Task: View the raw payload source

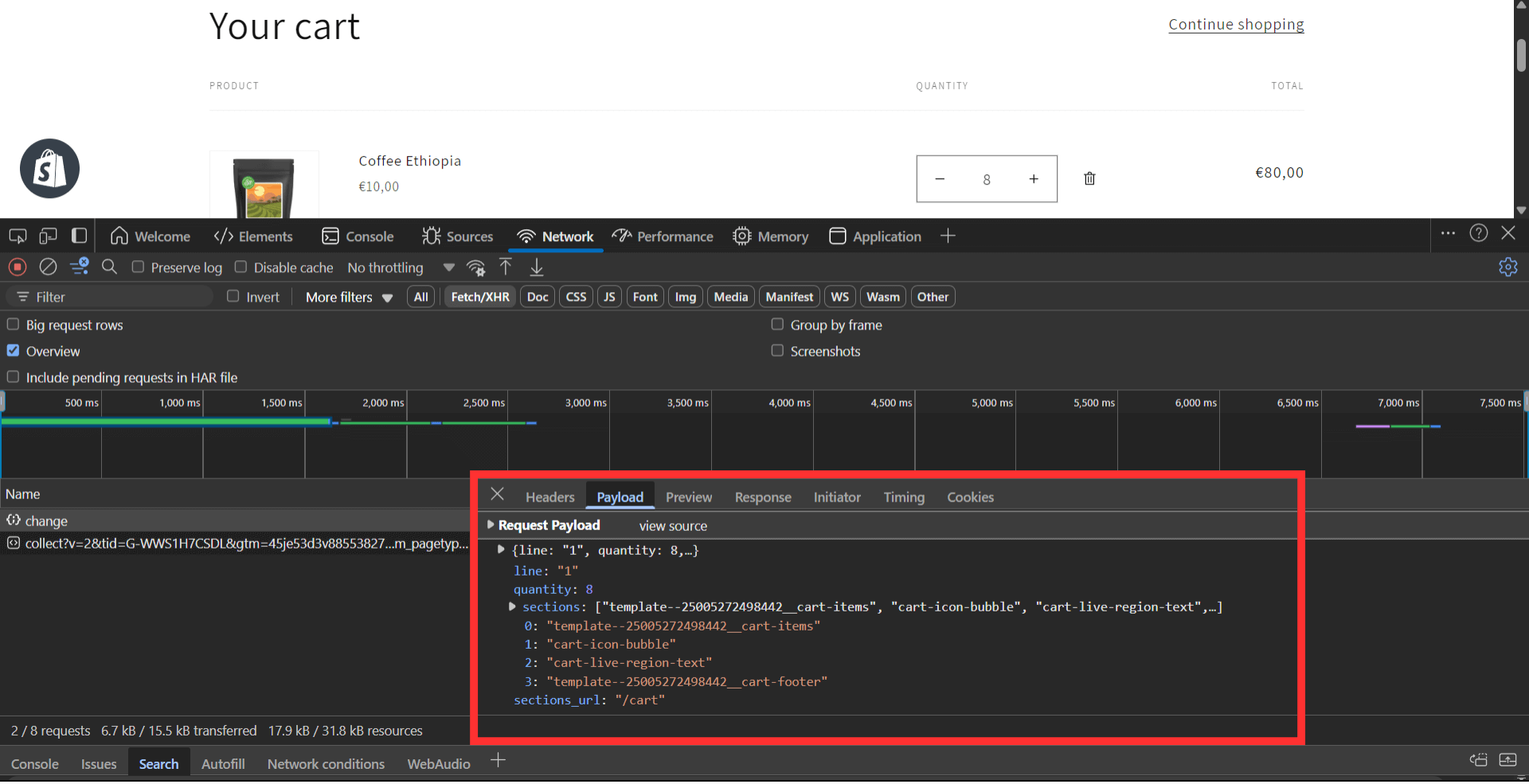Action: coord(673,525)
